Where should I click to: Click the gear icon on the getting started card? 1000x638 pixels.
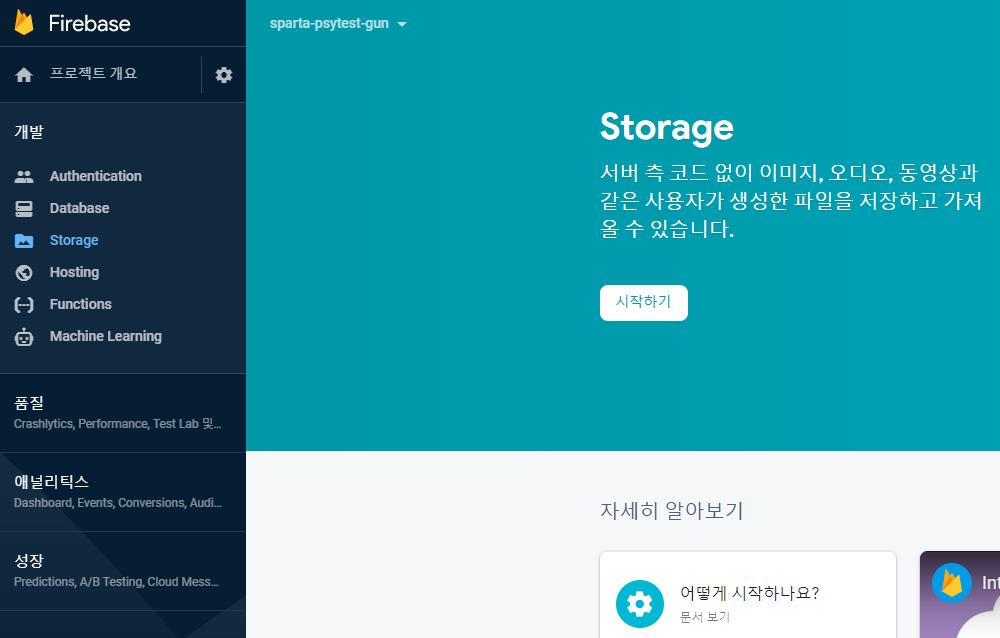(640, 604)
